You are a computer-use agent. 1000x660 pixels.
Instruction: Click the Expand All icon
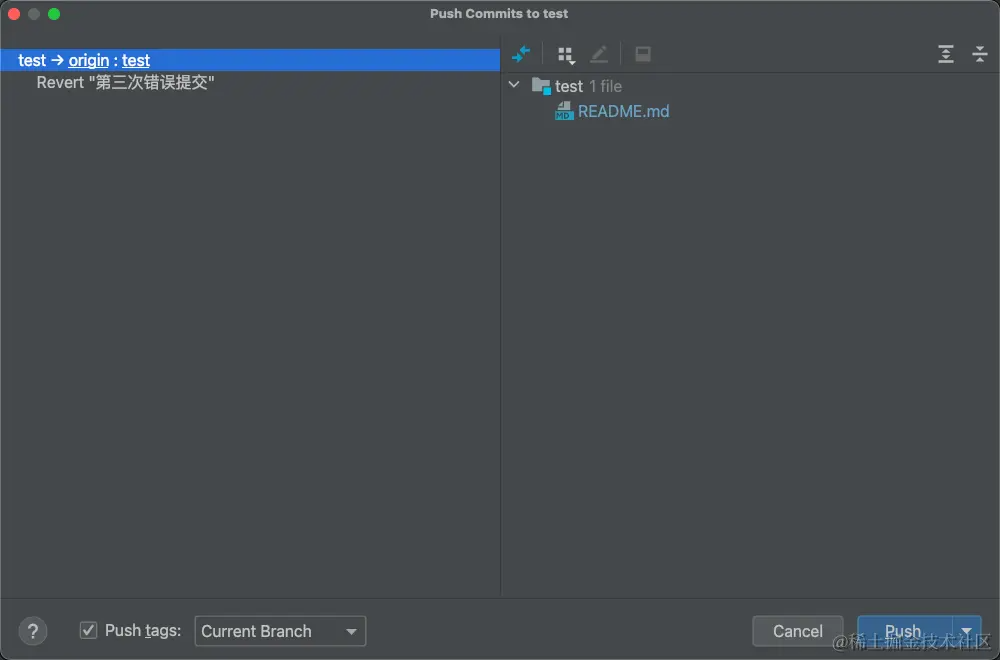click(946, 54)
